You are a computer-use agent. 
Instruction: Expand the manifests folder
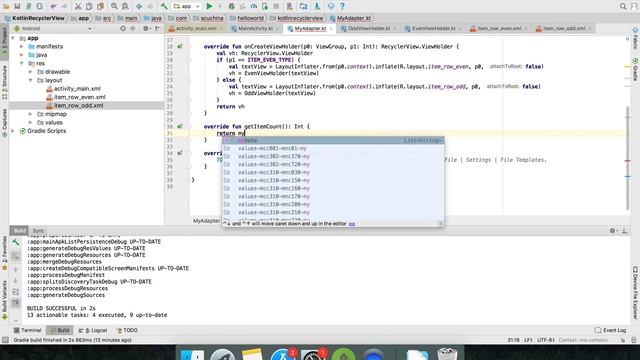[22, 47]
